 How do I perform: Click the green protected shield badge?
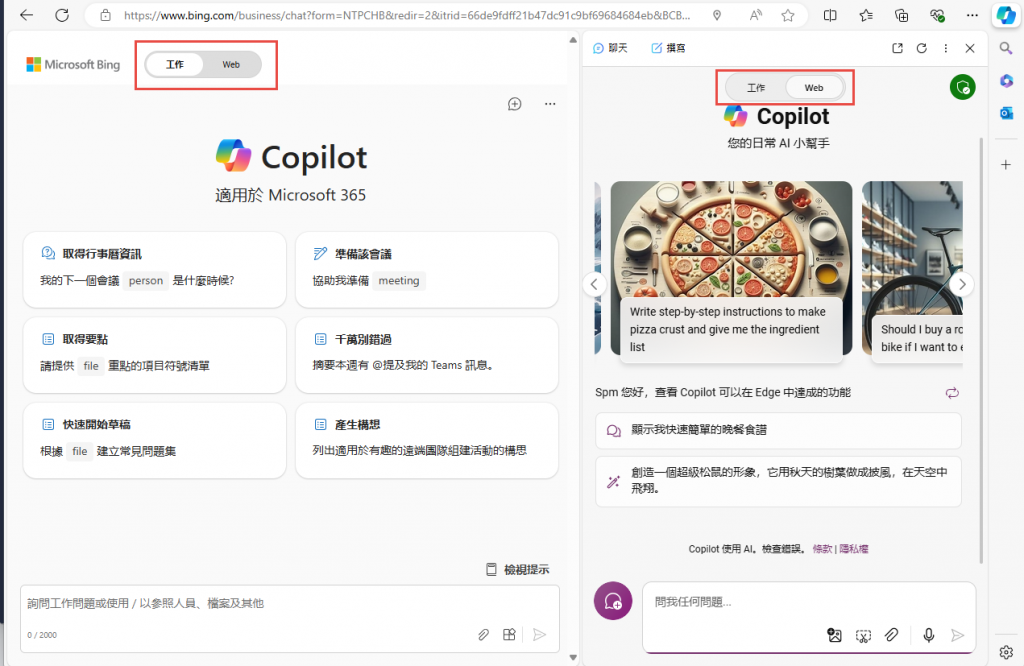pyautogui.click(x=963, y=87)
